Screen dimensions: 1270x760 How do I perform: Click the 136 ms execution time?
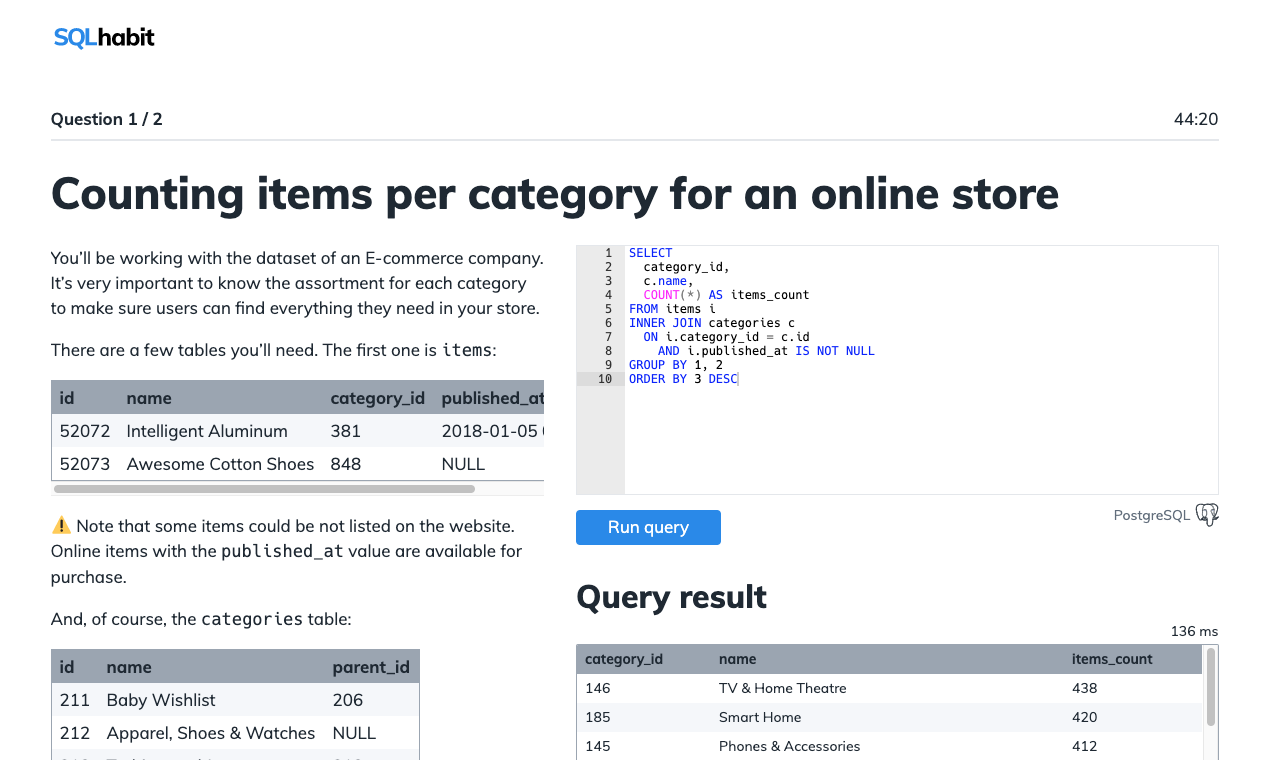1193,631
